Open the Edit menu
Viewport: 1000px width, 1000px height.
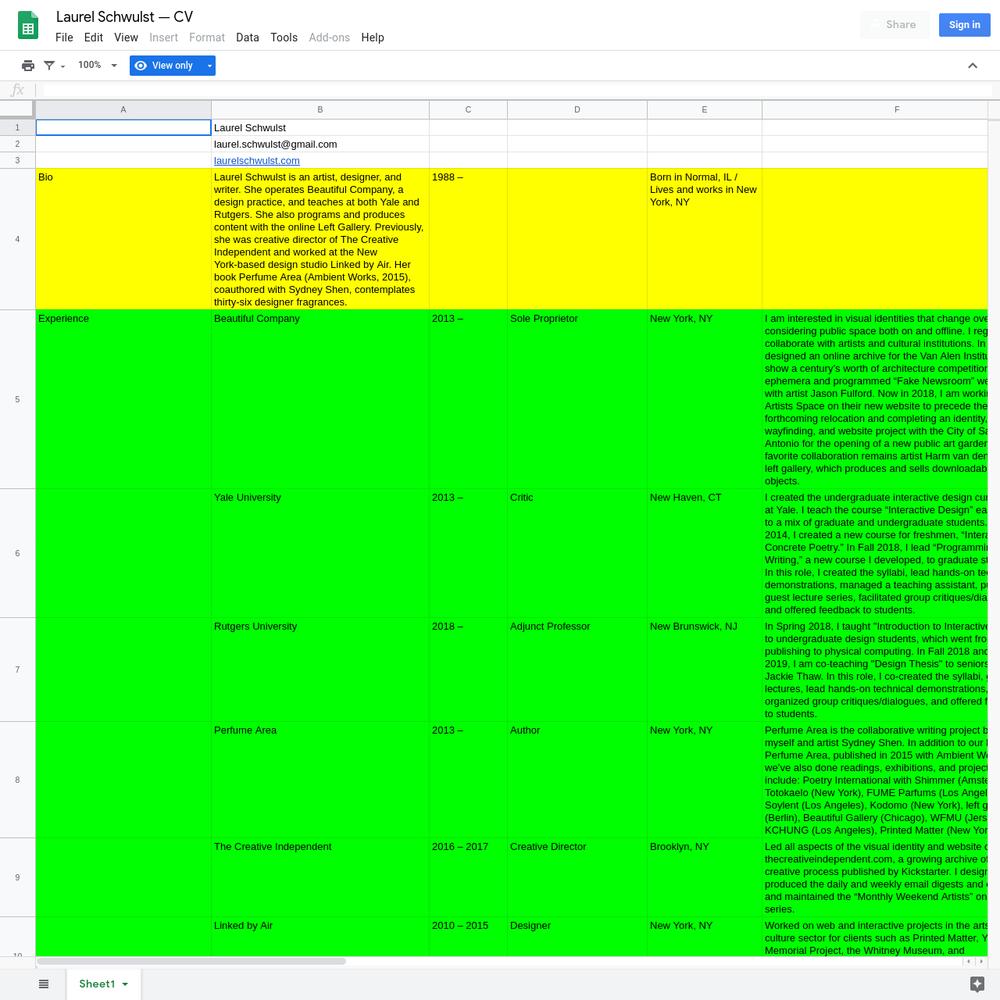pos(93,38)
